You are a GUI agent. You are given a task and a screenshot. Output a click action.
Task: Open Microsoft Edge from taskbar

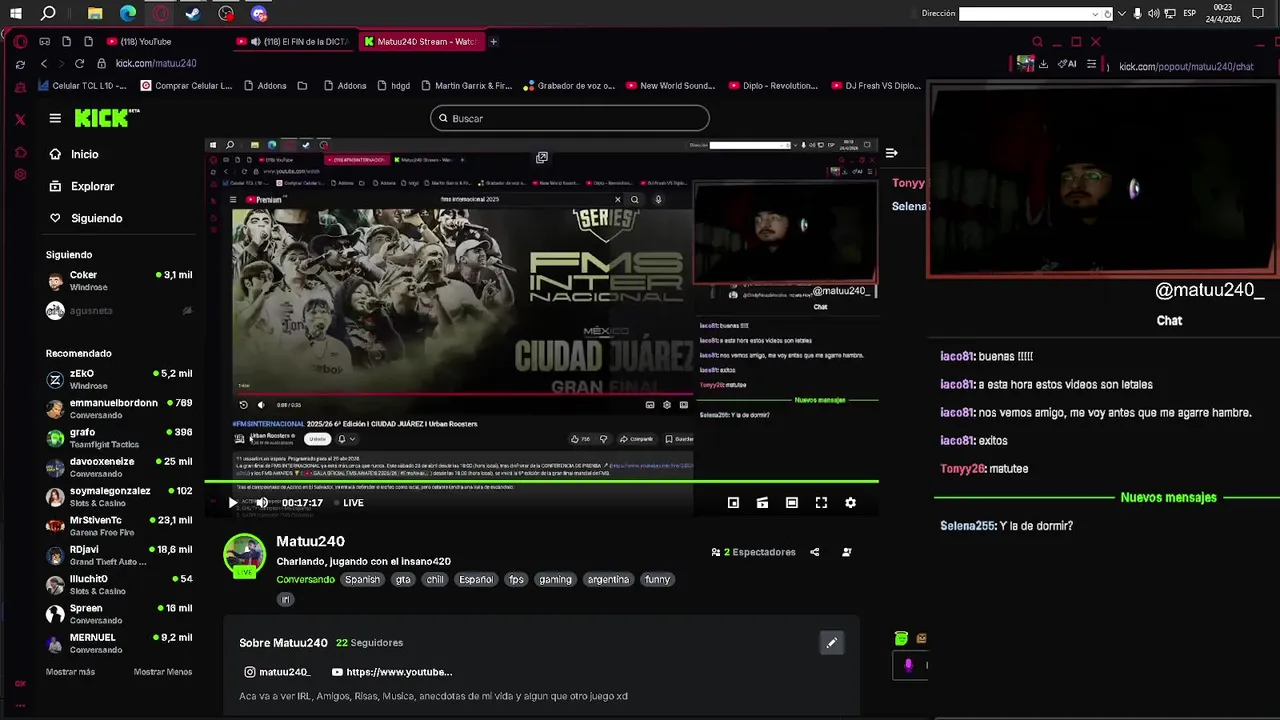pos(128,13)
